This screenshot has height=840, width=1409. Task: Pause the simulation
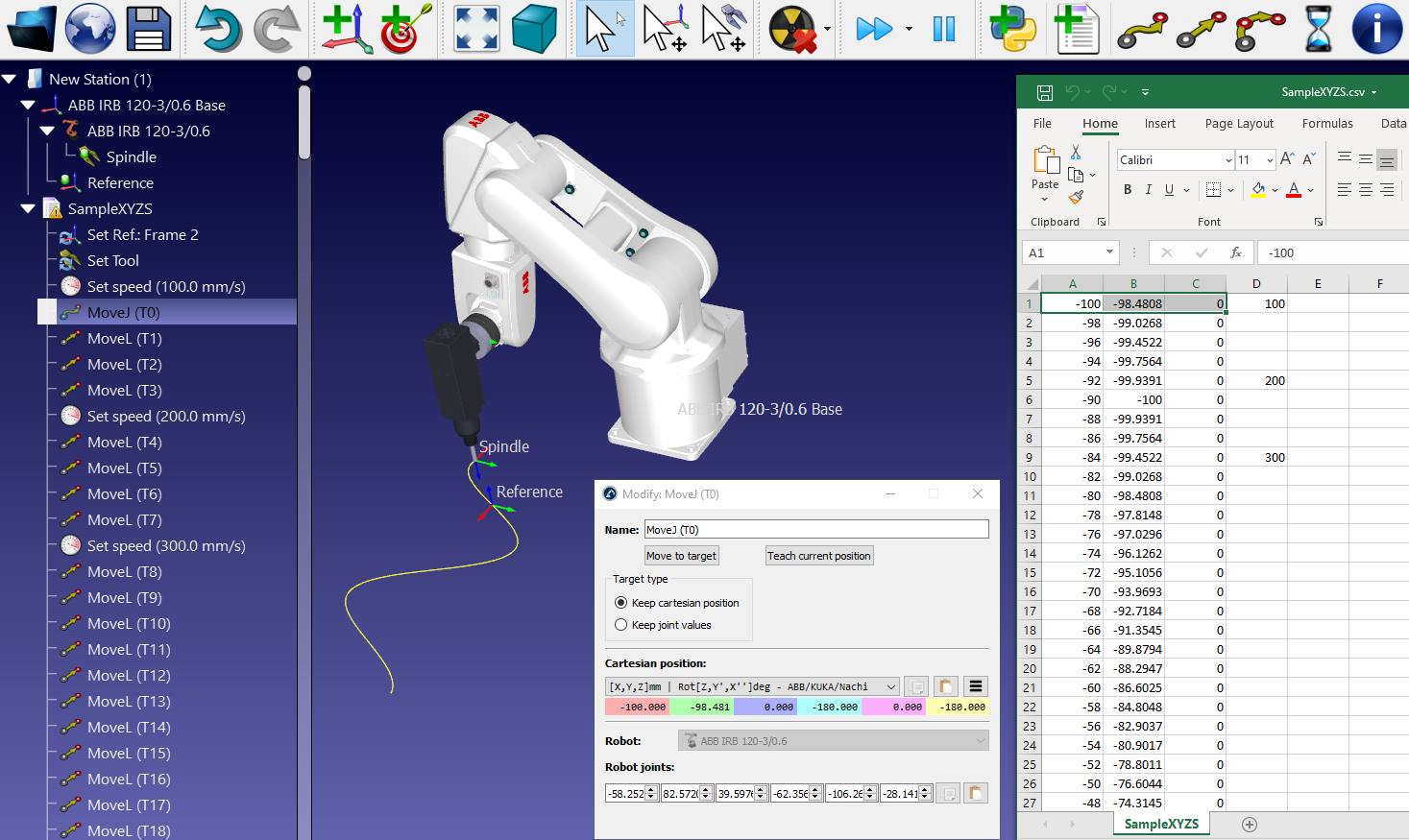click(x=943, y=29)
